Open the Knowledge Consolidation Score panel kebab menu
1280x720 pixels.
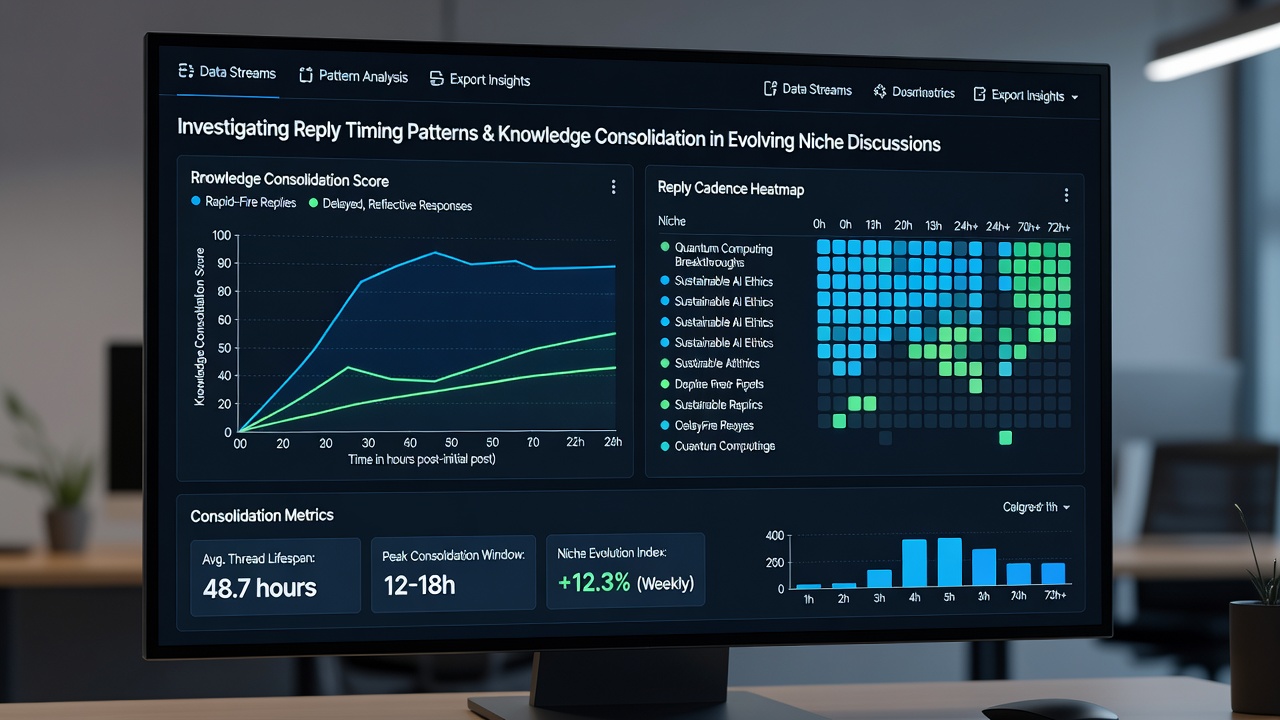(x=613, y=187)
